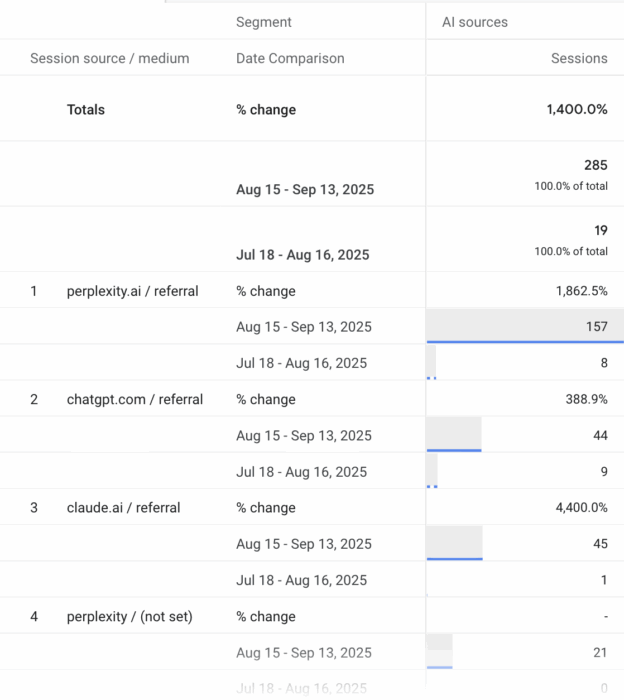Image resolution: width=624 pixels, height=700 pixels.
Task: Click the bold Aug 15 - Sep 13, 2025 totals label
Action: (x=305, y=189)
